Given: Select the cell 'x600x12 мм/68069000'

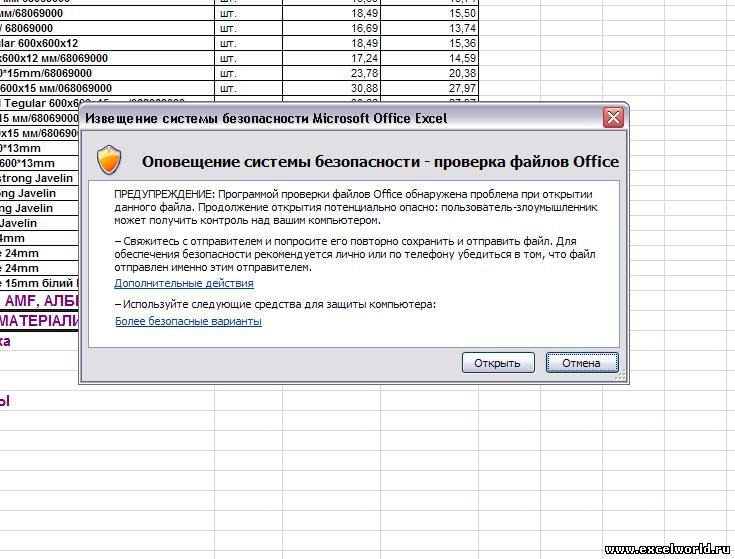Looking at the screenshot, I should tap(107, 58).
